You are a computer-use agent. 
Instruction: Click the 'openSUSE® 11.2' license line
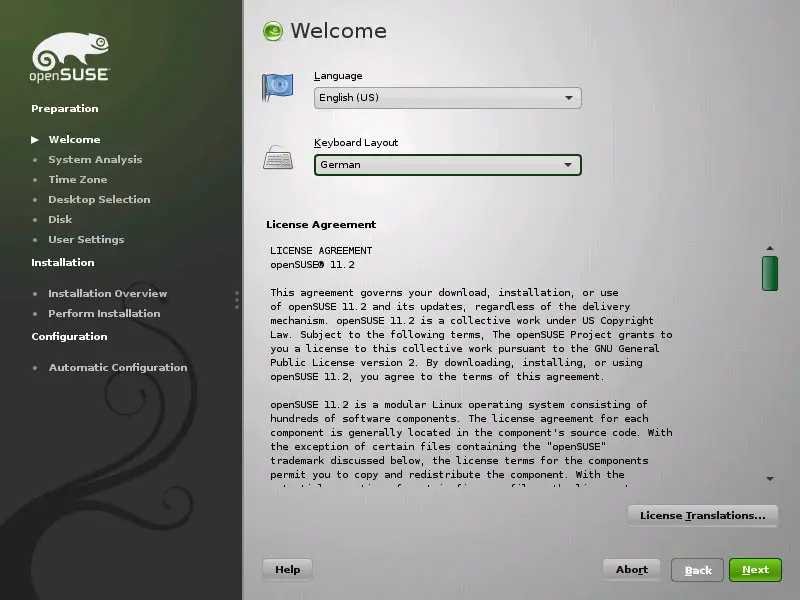(312, 265)
